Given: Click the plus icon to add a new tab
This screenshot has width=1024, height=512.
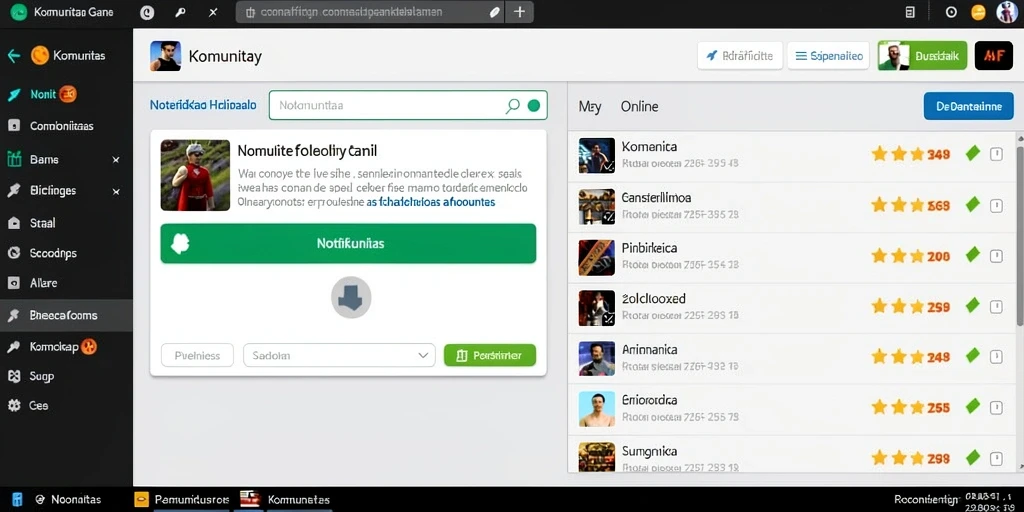Looking at the screenshot, I should point(520,12).
